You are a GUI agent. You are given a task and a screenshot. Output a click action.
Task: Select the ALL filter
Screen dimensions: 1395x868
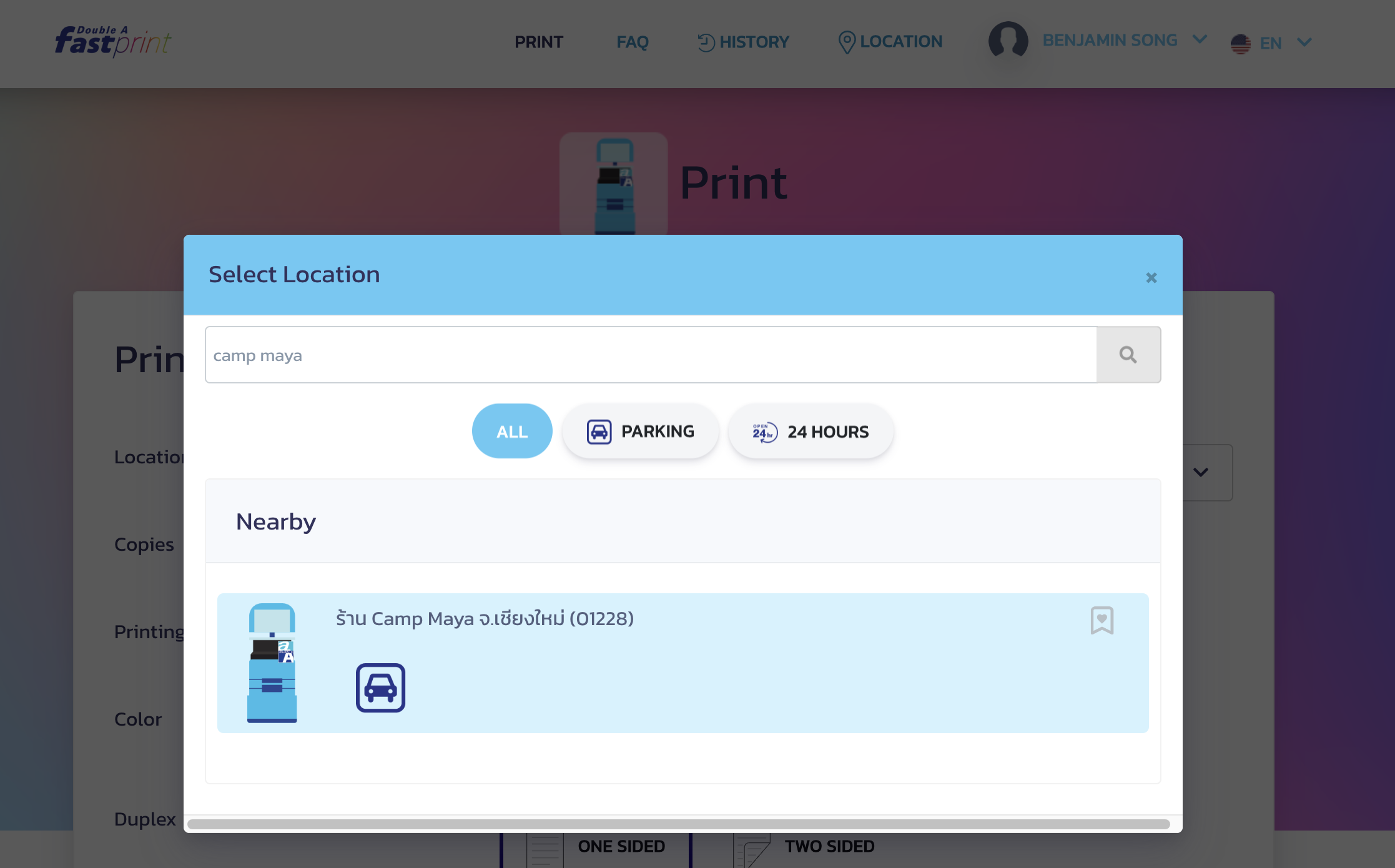(x=511, y=432)
